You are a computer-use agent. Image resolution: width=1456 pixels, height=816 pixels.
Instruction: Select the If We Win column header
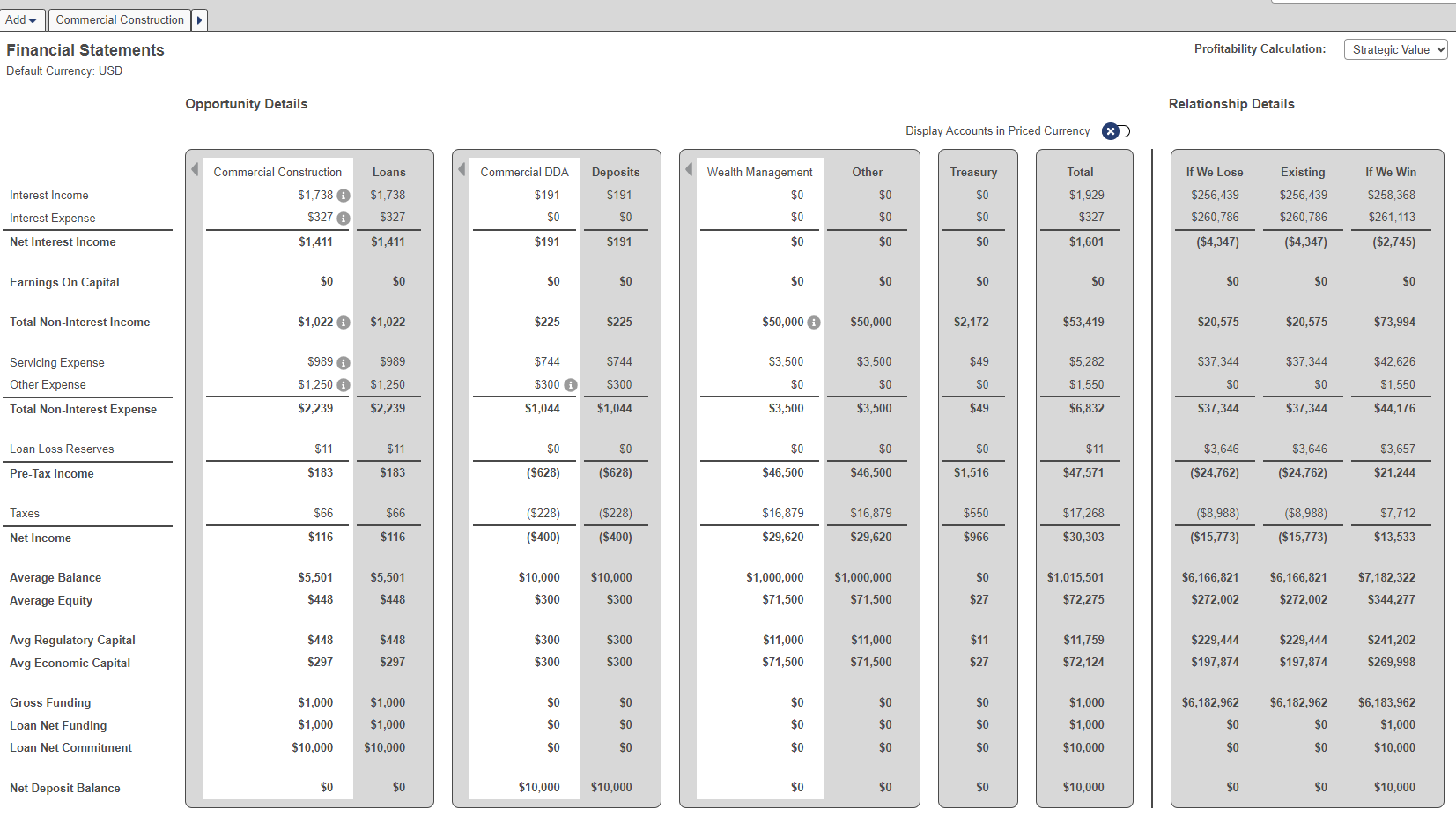click(x=1391, y=172)
